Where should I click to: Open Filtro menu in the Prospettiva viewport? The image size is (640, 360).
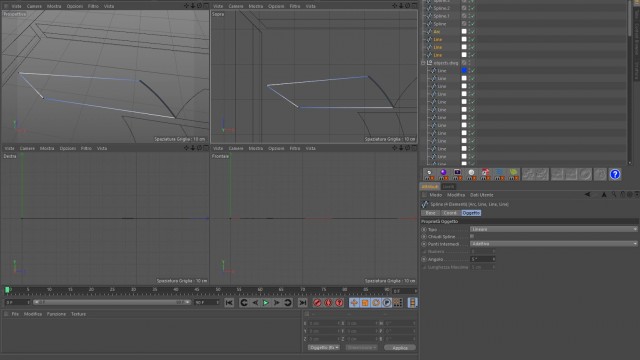(x=93, y=6)
